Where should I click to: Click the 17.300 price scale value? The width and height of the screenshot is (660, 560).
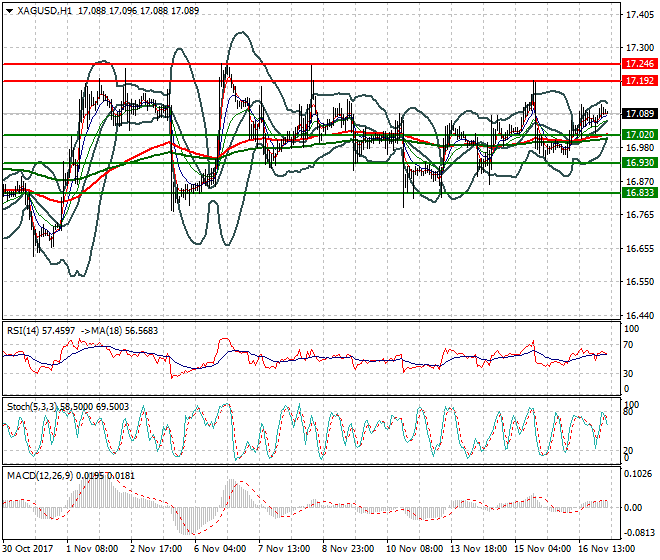(x=640, y=48)
